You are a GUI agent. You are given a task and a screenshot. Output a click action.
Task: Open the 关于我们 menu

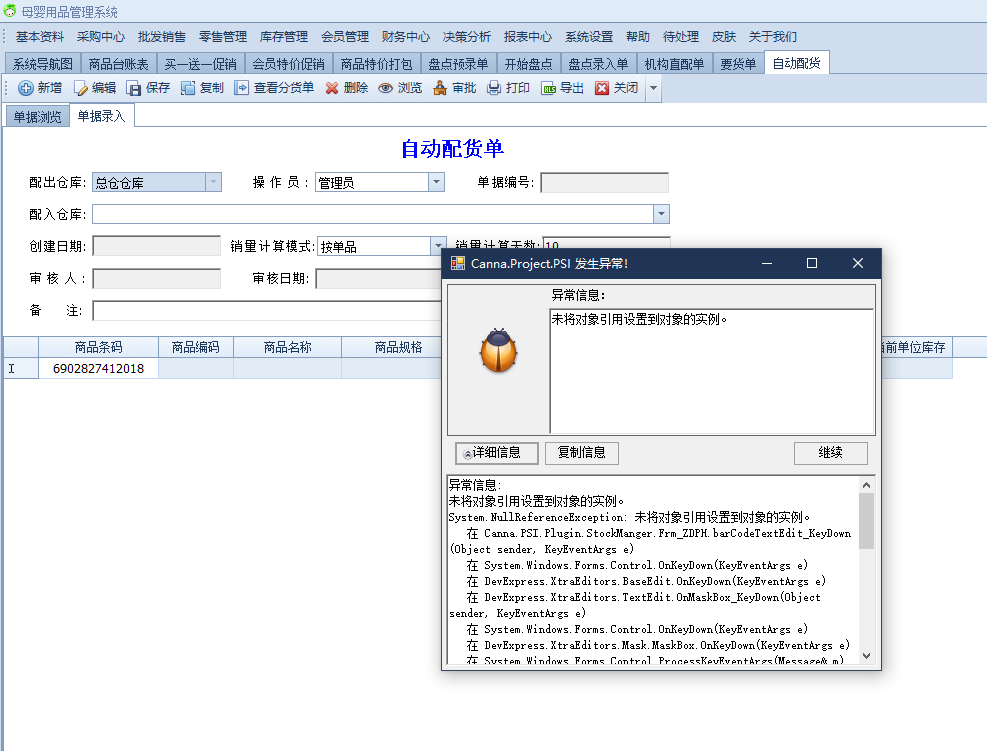click(772, 37)
